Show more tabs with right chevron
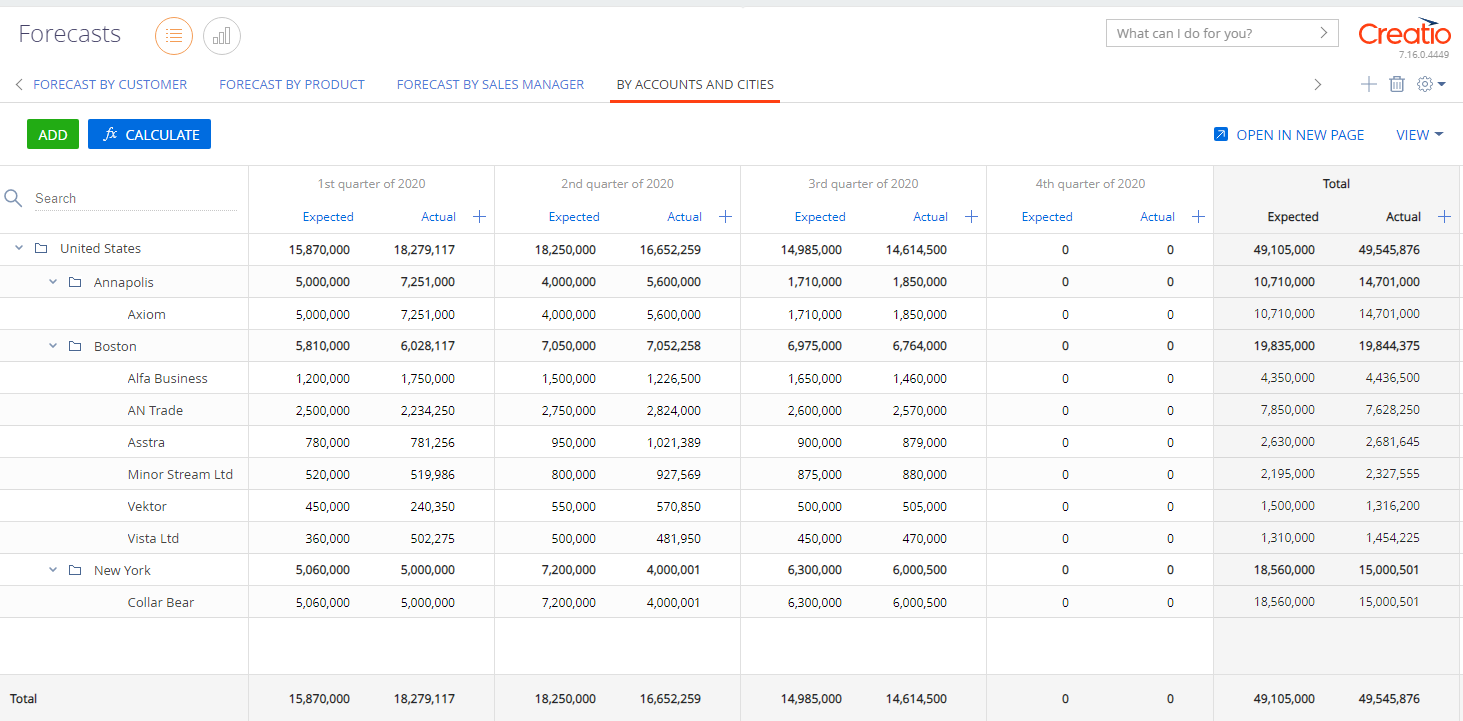The height and width of the screenshot is (721, 1463). click(x=1318, y=85)
